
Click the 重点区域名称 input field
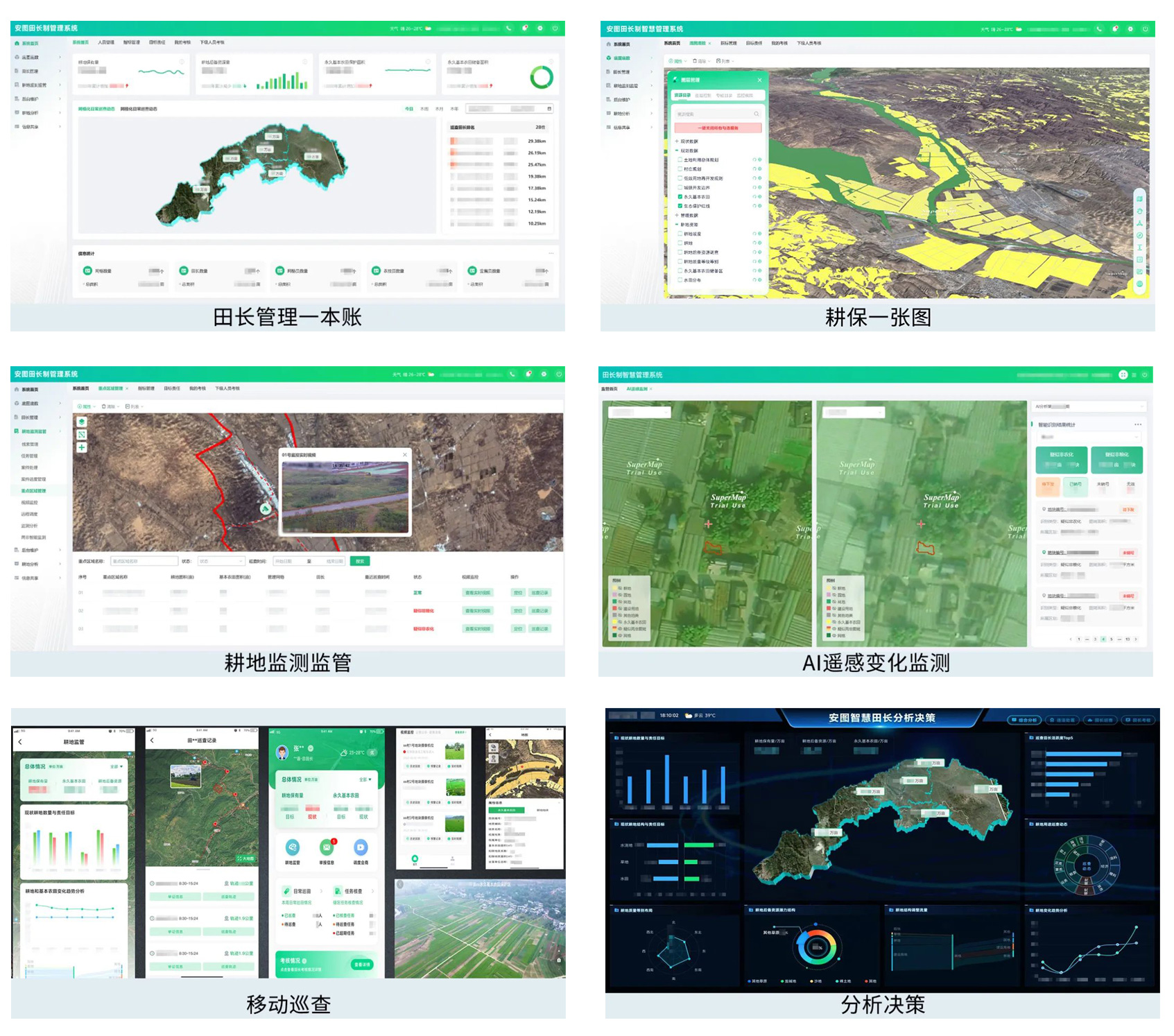[x=144, y=561]
